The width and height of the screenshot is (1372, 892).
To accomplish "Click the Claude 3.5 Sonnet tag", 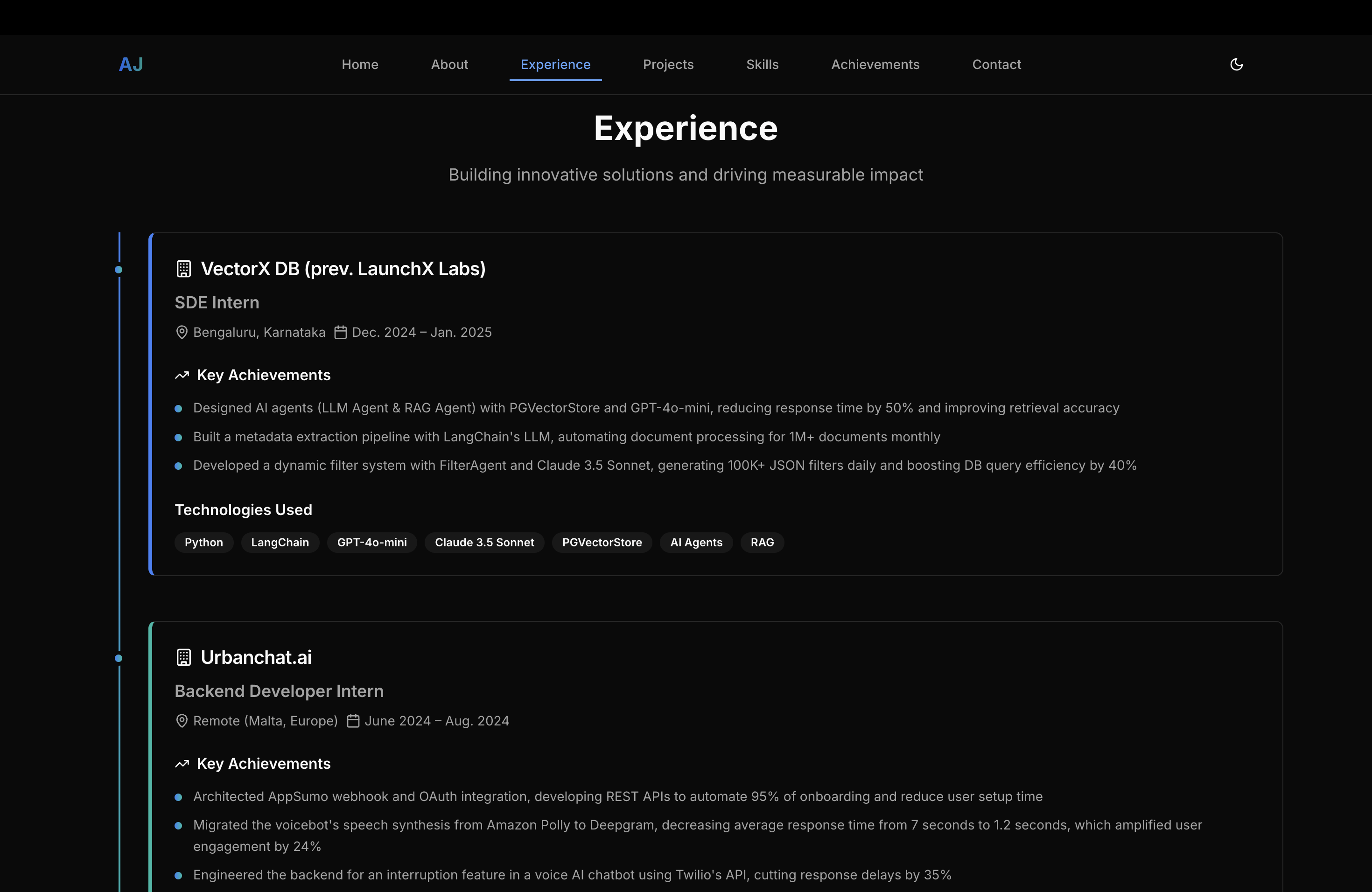I will 484,542.
